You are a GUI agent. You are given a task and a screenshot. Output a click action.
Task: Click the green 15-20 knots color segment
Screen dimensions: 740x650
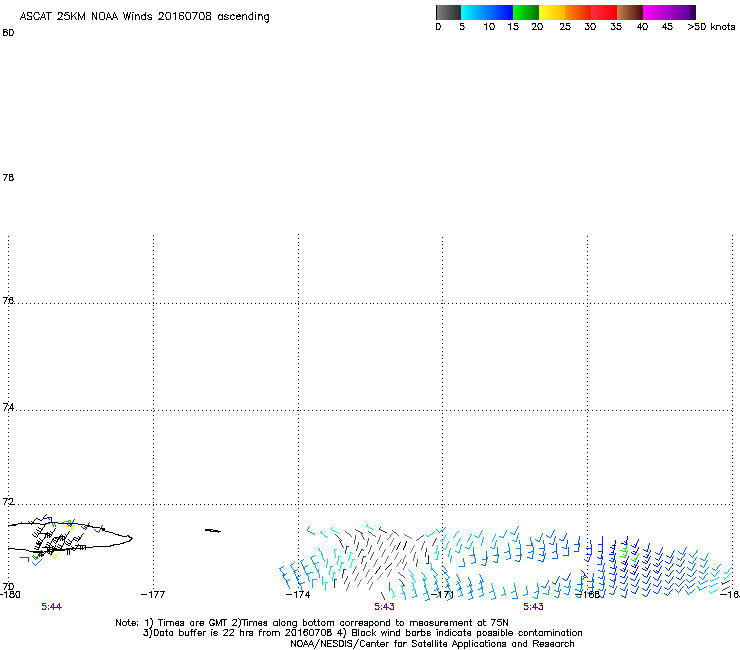526,12
